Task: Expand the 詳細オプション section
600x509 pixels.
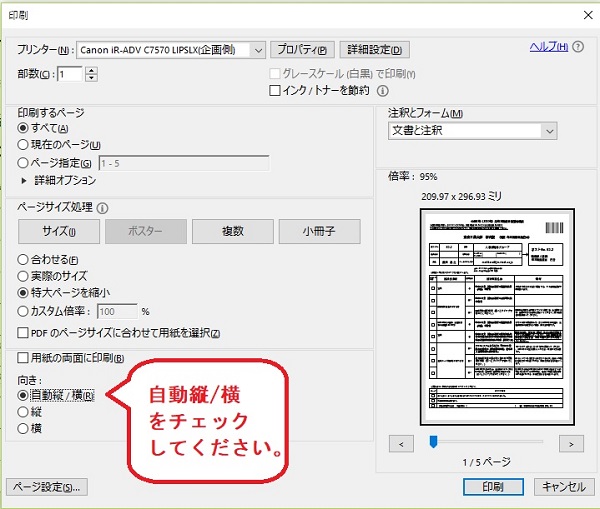Action: click(26, 181)
